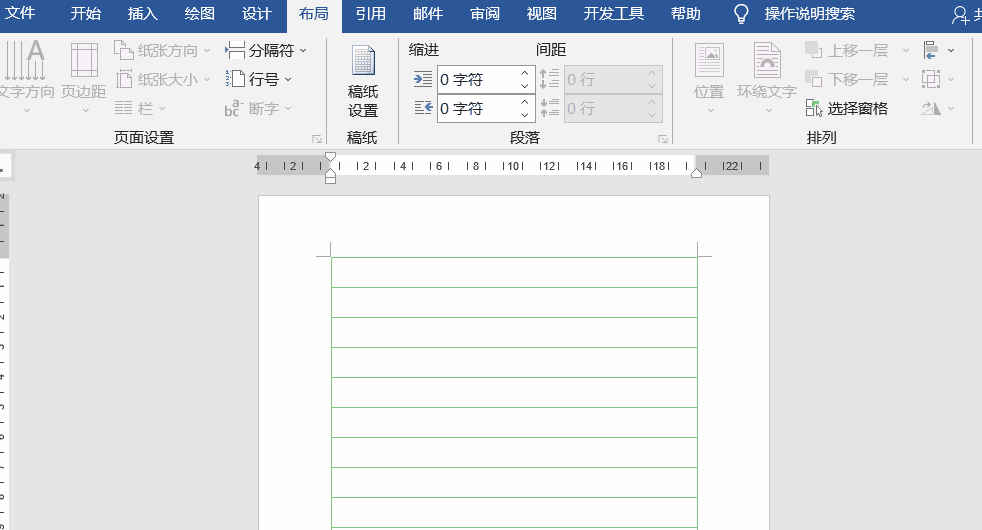Click the share person icon
The height and width of the screenshot is (530, 982).
click(961, 15)
